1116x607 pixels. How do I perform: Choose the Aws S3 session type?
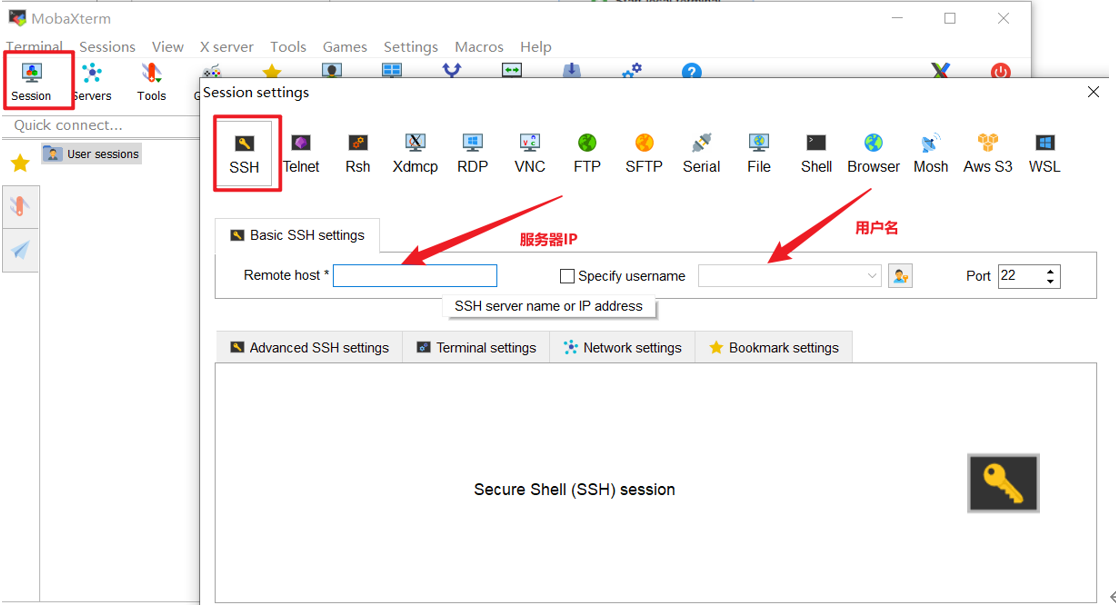[988, 153]
